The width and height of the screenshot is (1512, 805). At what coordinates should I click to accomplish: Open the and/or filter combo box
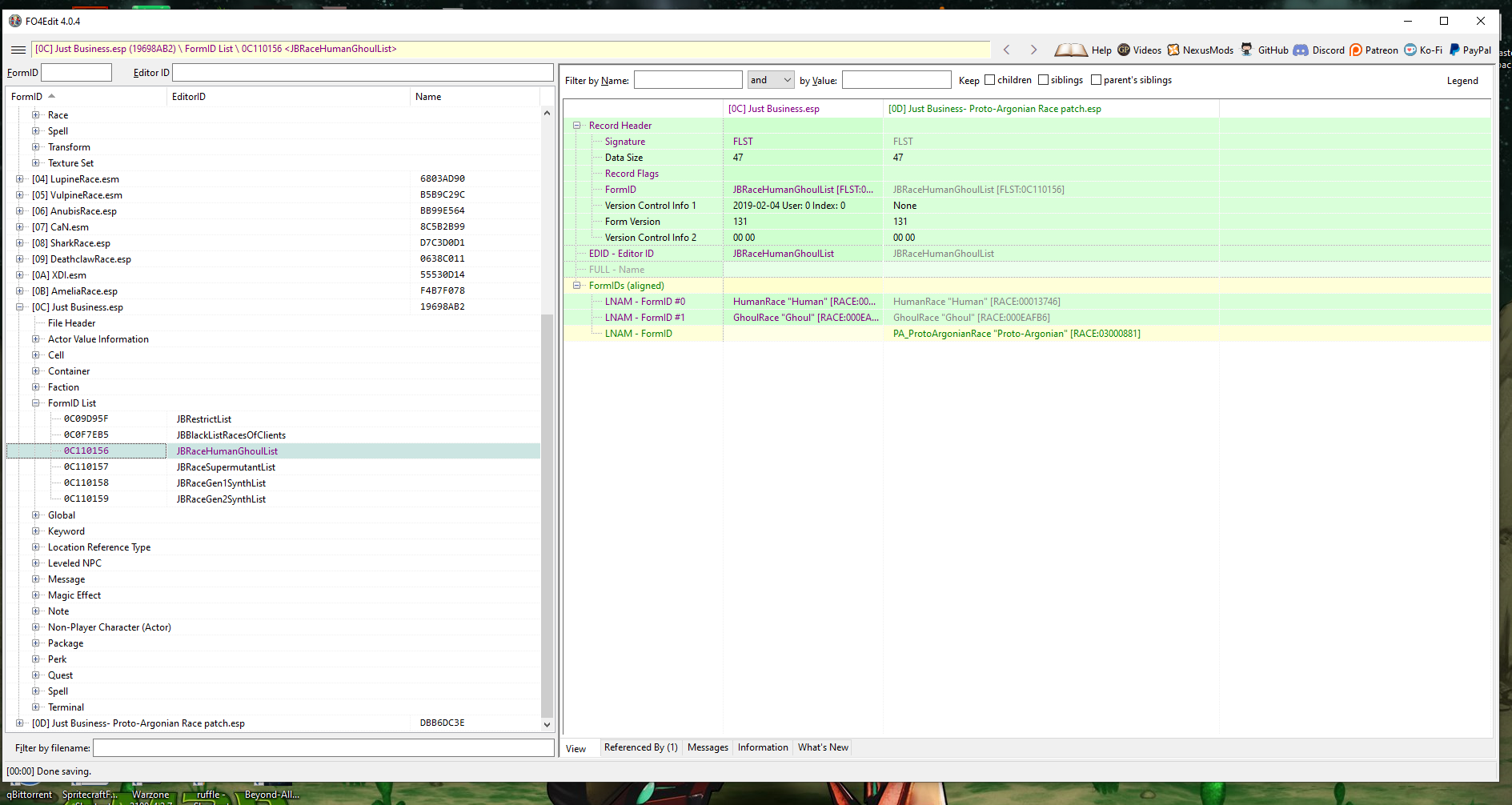770,80
